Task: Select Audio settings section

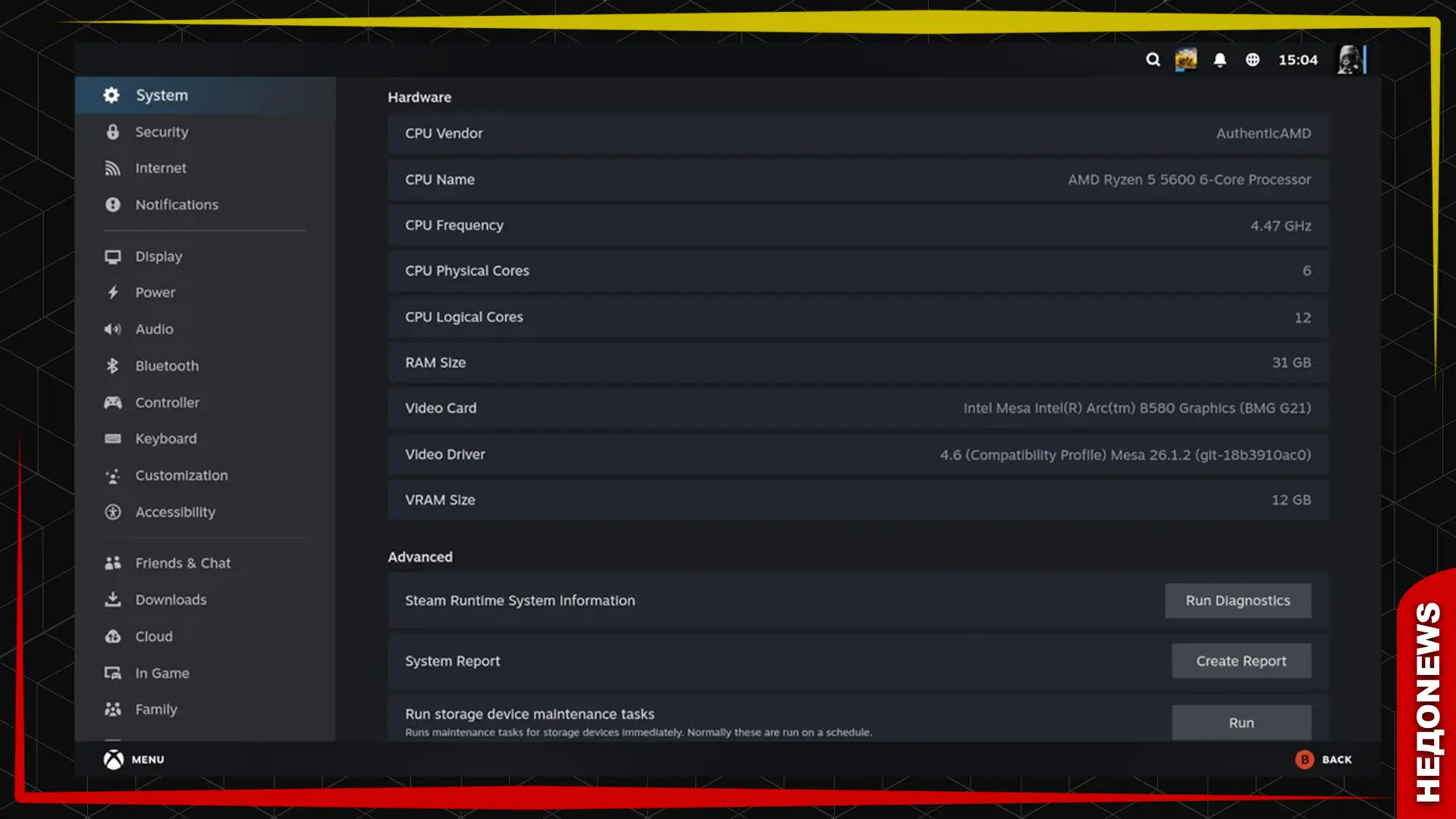Action: coord(205,329)
